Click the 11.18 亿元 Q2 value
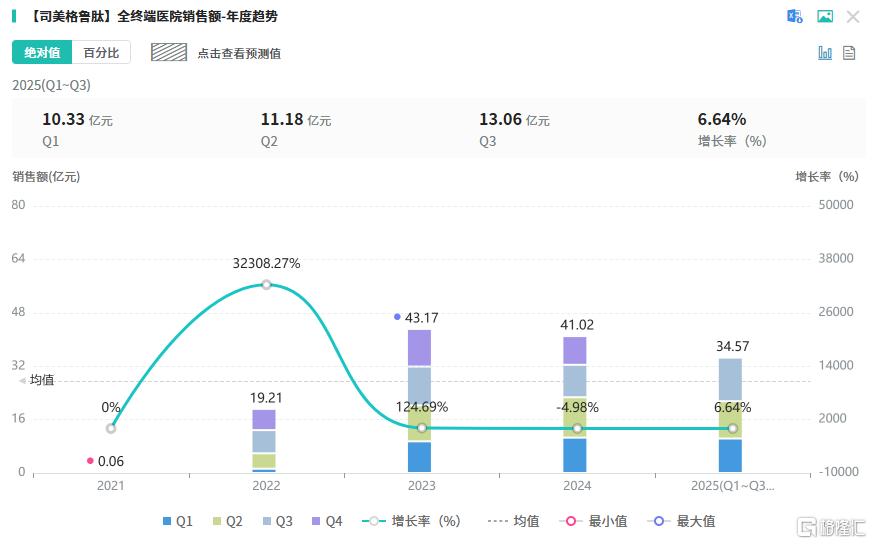 pos(296,120)
